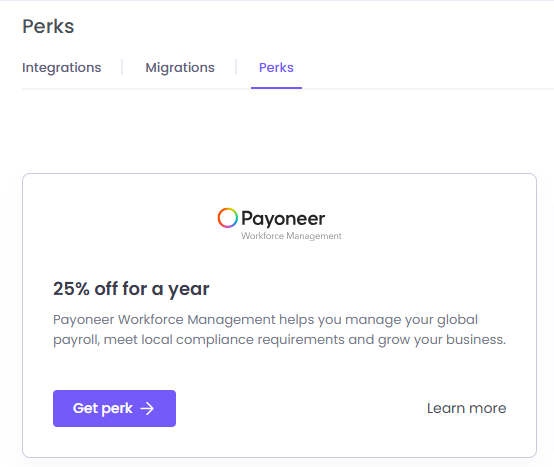Click blank space between Get perk and Learn more

[301, 408]
